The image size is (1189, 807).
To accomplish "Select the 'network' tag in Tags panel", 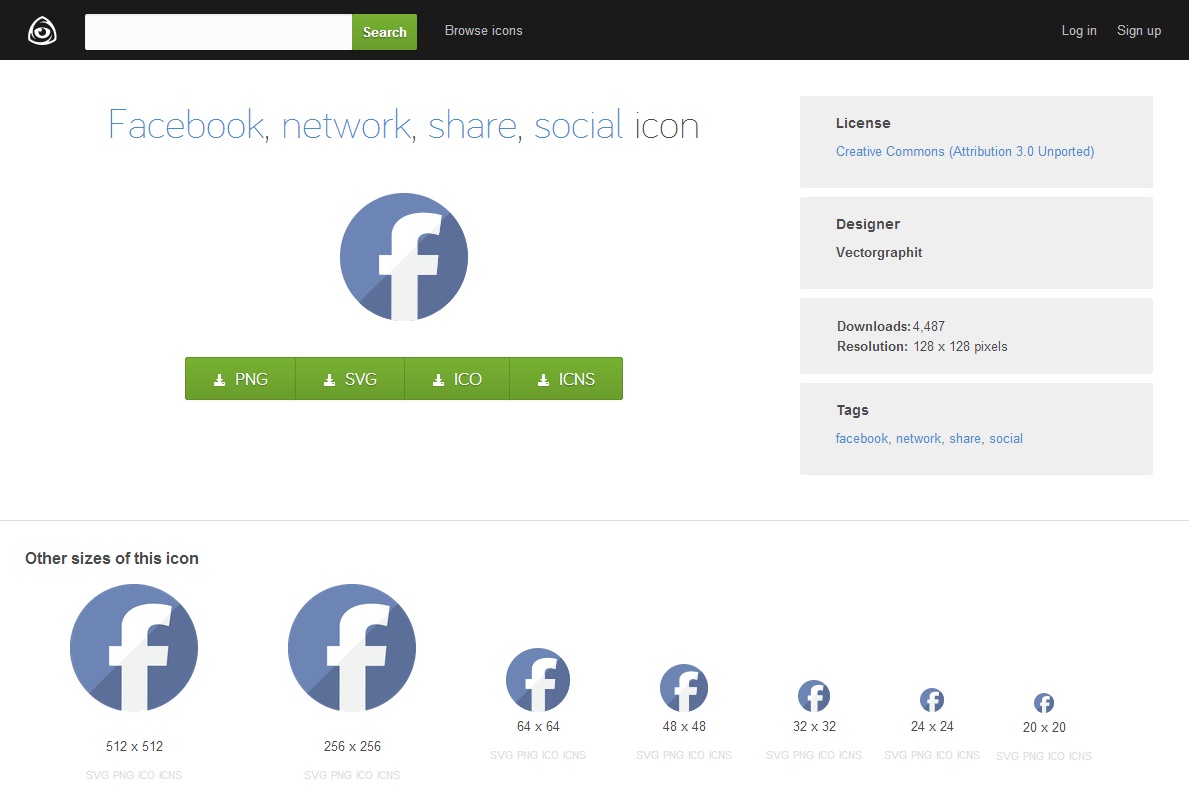I will click(918, 438).
